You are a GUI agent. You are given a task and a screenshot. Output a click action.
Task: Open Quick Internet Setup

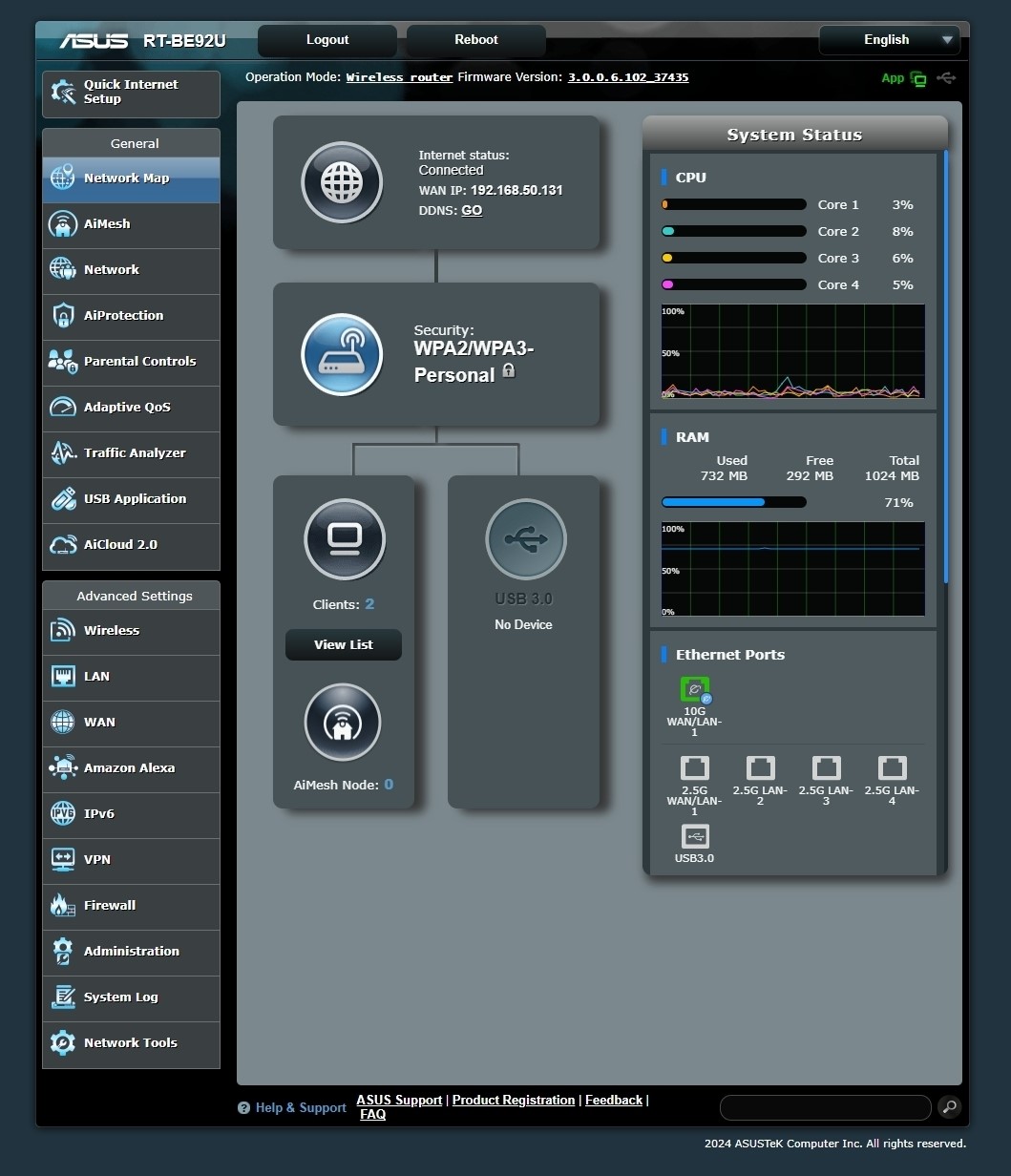(131, 94)
